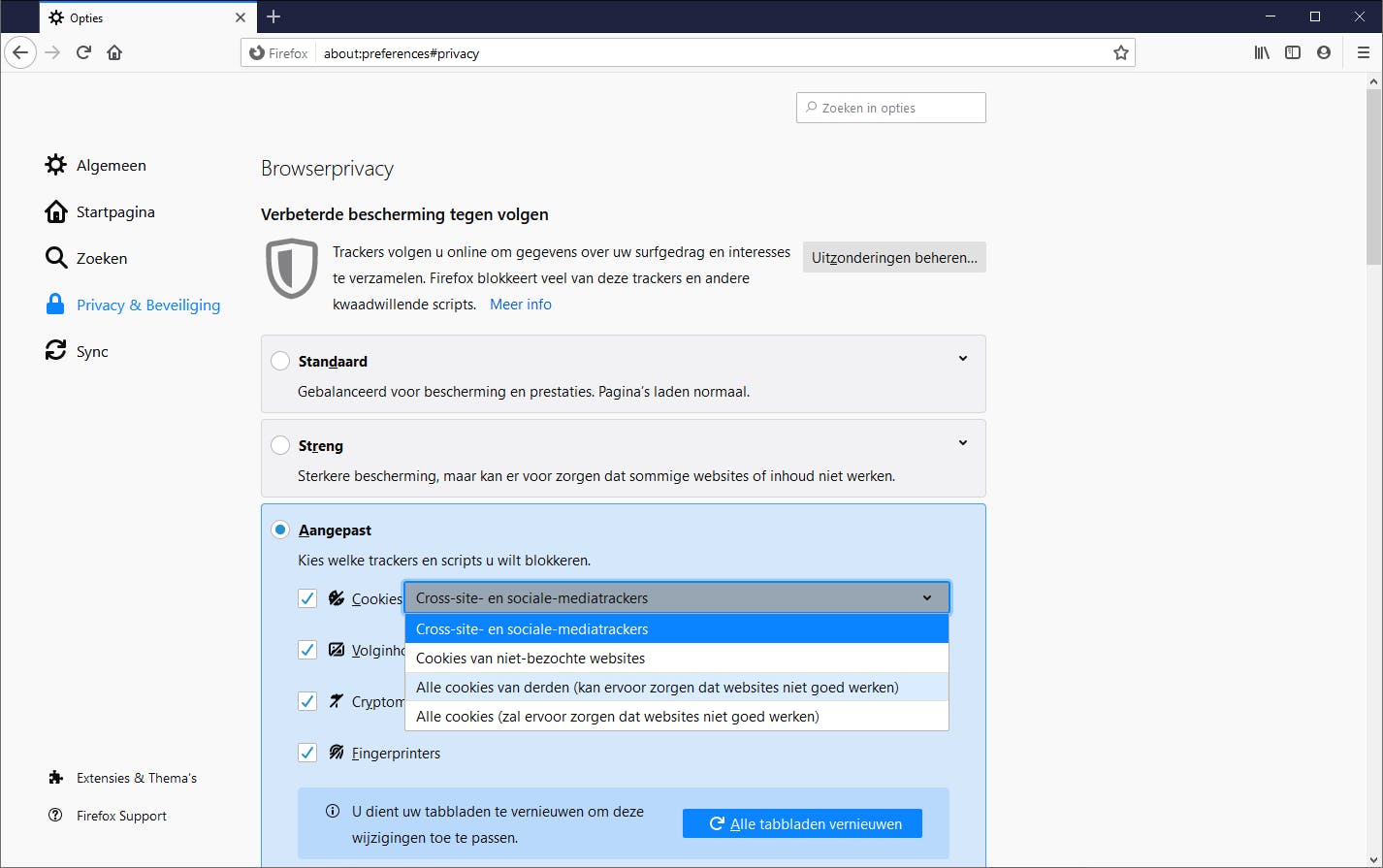Viewport: 1383px width, 868px height.
Task: Expand the Streng section details chevron
Action: tap(963, 443)
